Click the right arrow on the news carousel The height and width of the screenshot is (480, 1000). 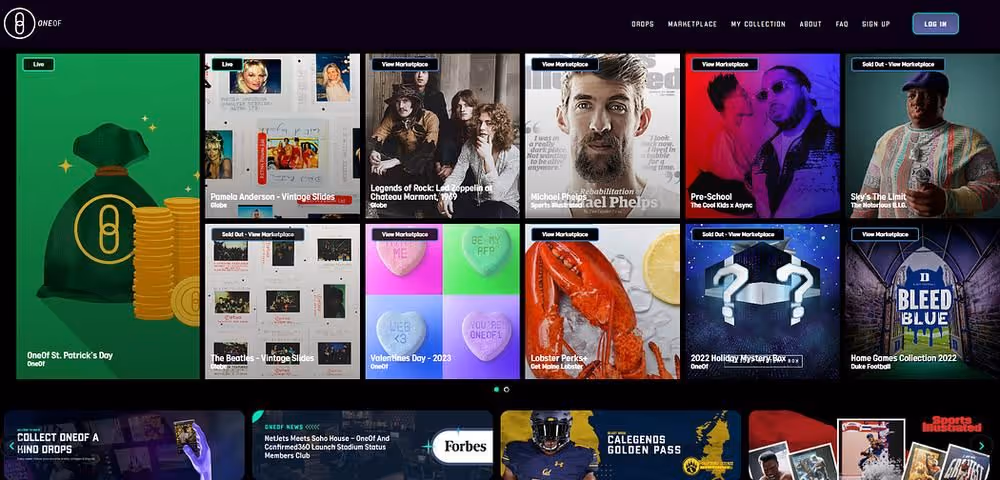tap(982, 446)
